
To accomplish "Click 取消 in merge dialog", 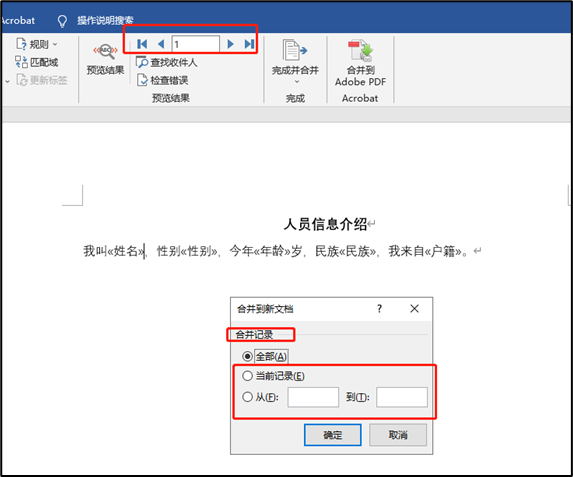I will pos(398,435).
